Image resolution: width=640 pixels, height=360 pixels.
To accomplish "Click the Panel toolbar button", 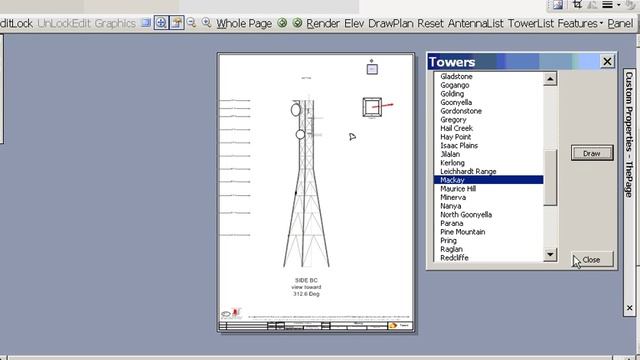I will tap(620, 23).
